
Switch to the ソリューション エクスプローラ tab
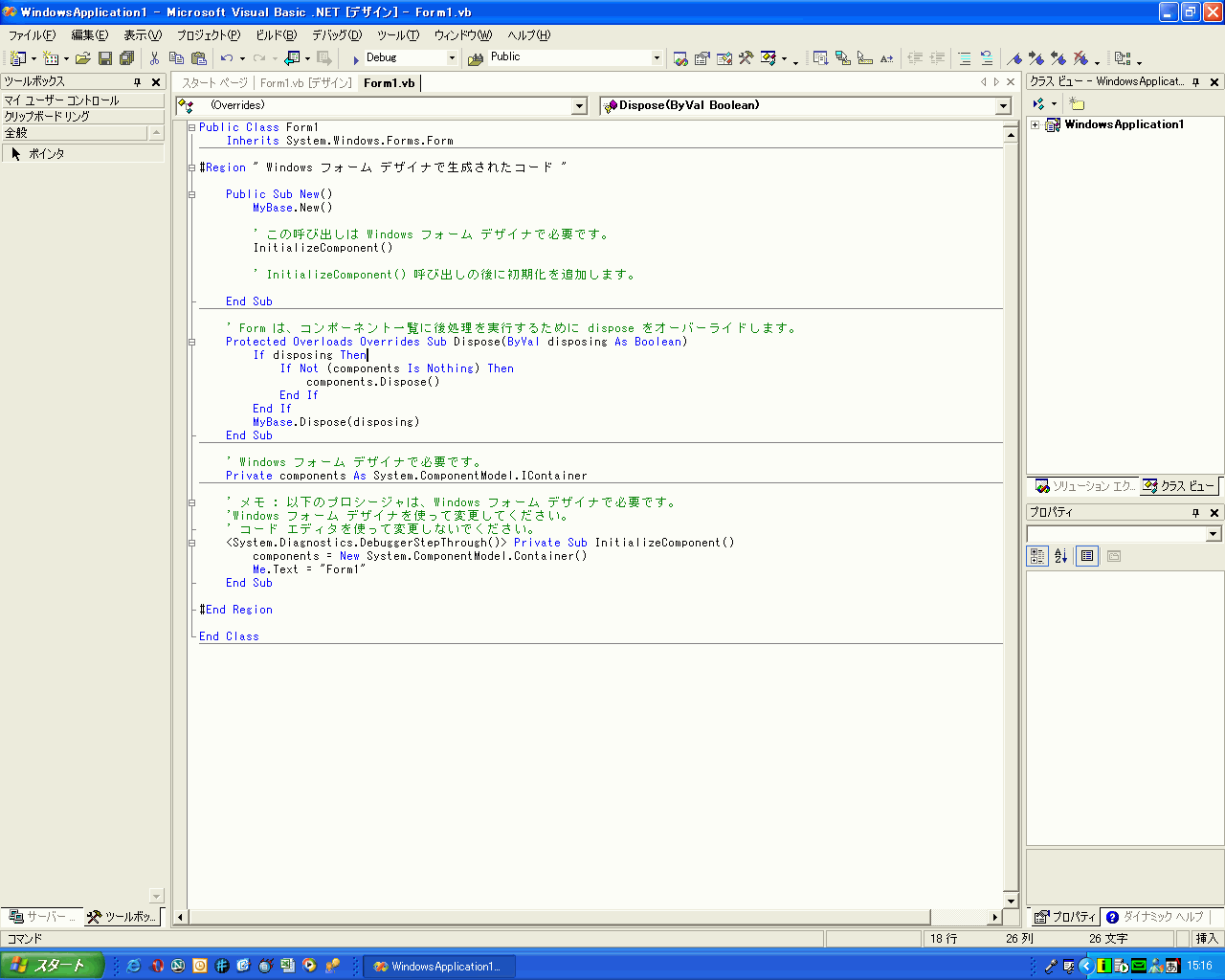1084,486
